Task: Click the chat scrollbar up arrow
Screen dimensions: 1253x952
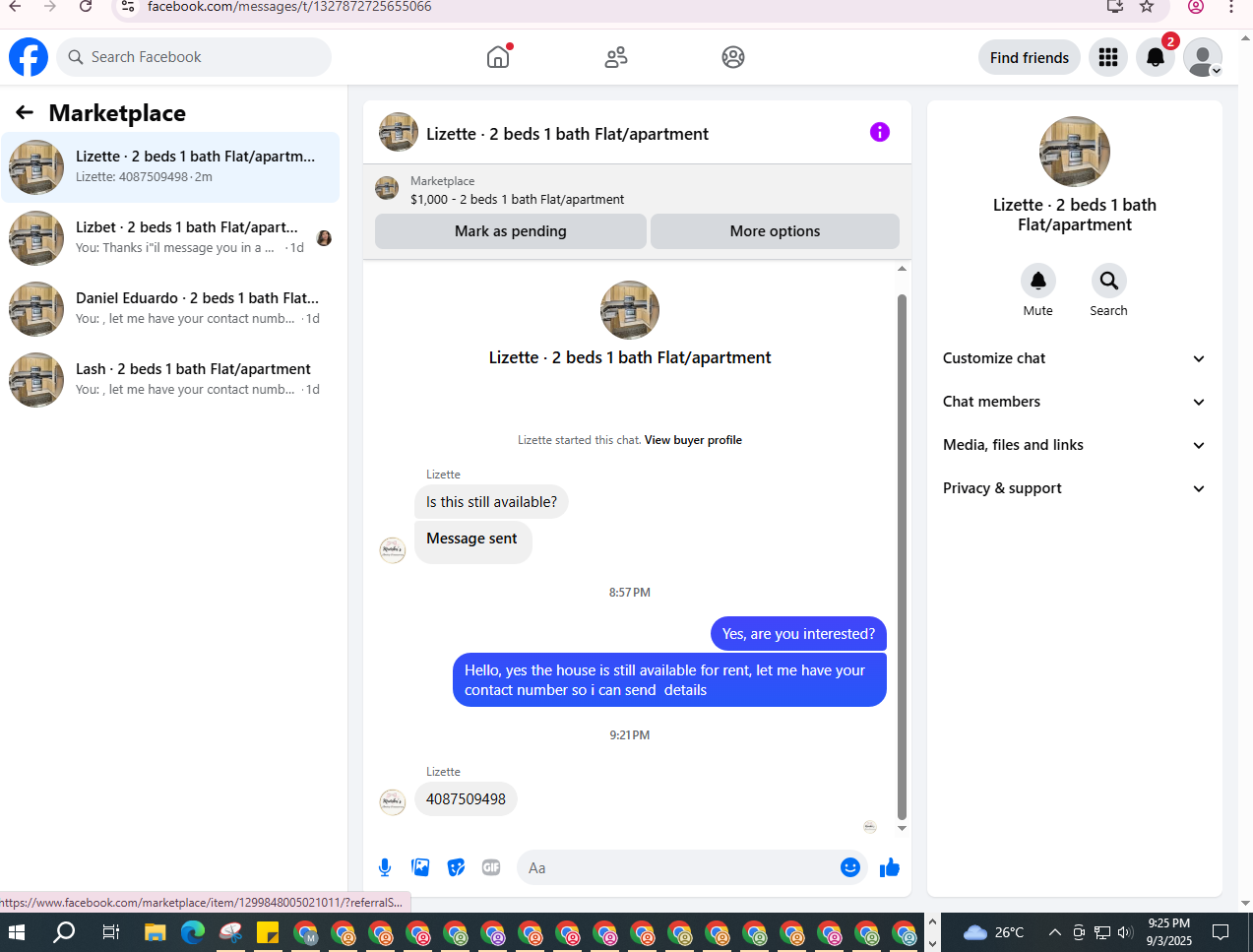Action: [902, 269]
